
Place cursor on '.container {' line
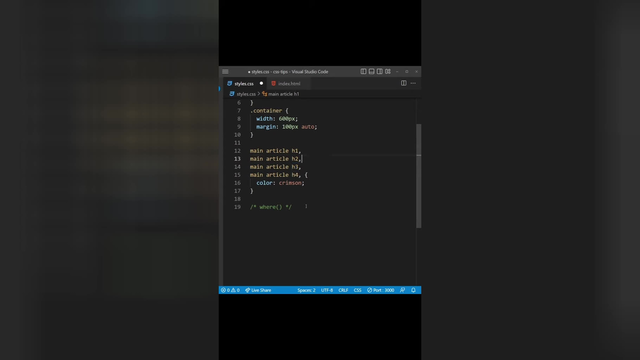269,111
